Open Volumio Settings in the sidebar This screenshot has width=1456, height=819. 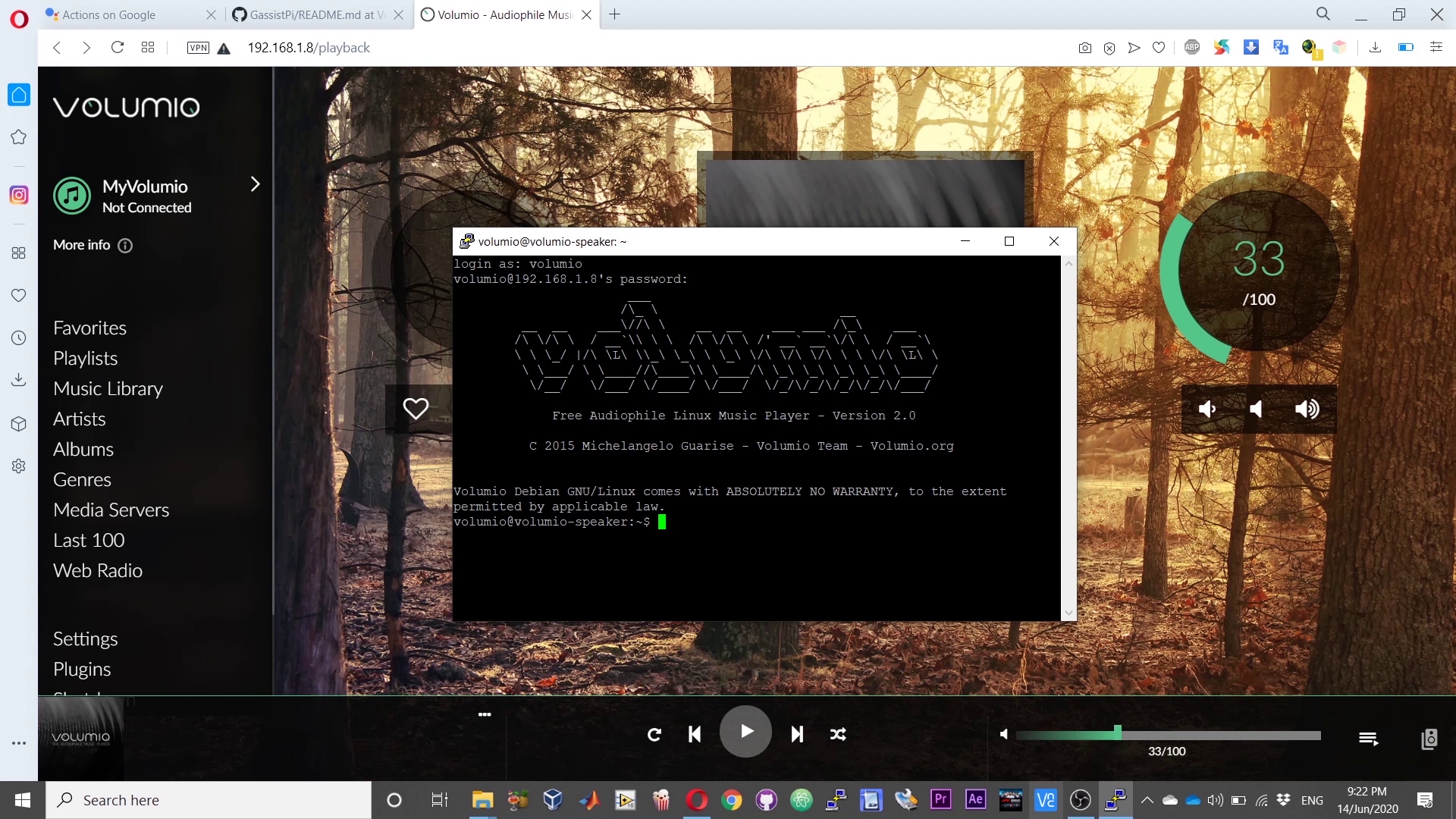coord(85,639)
